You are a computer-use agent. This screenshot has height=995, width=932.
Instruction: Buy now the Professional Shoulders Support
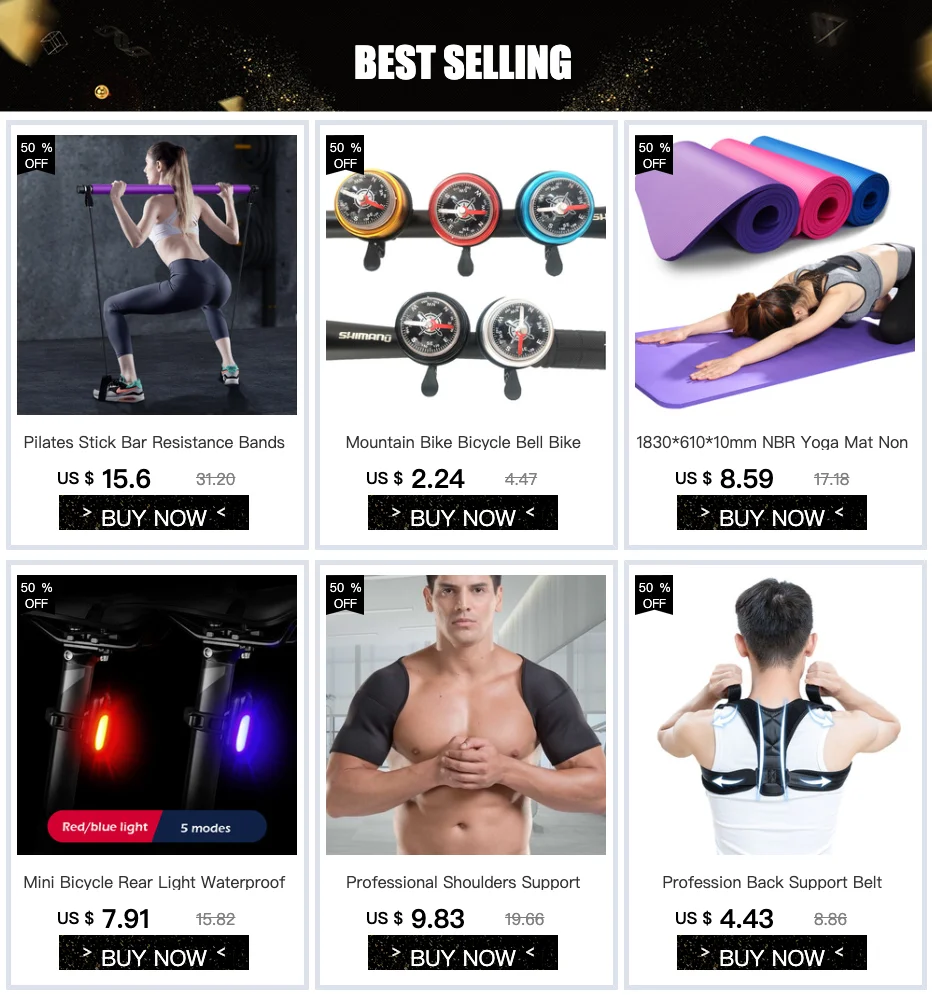463,952
